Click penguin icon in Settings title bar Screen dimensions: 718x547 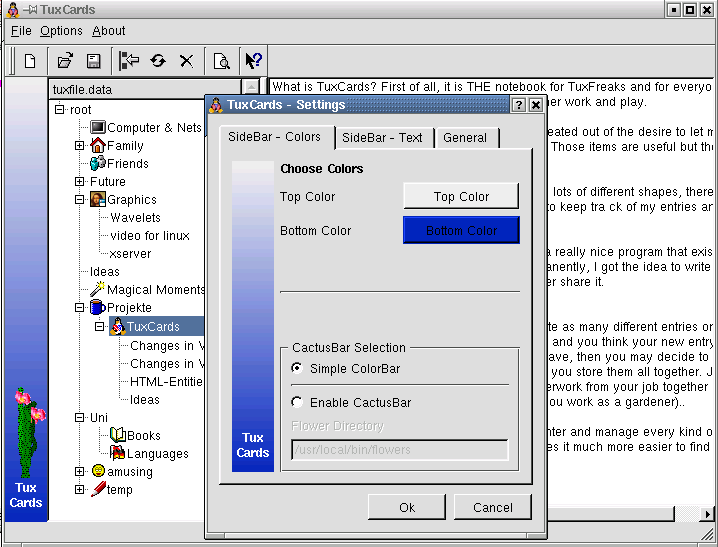coord(216,105)
